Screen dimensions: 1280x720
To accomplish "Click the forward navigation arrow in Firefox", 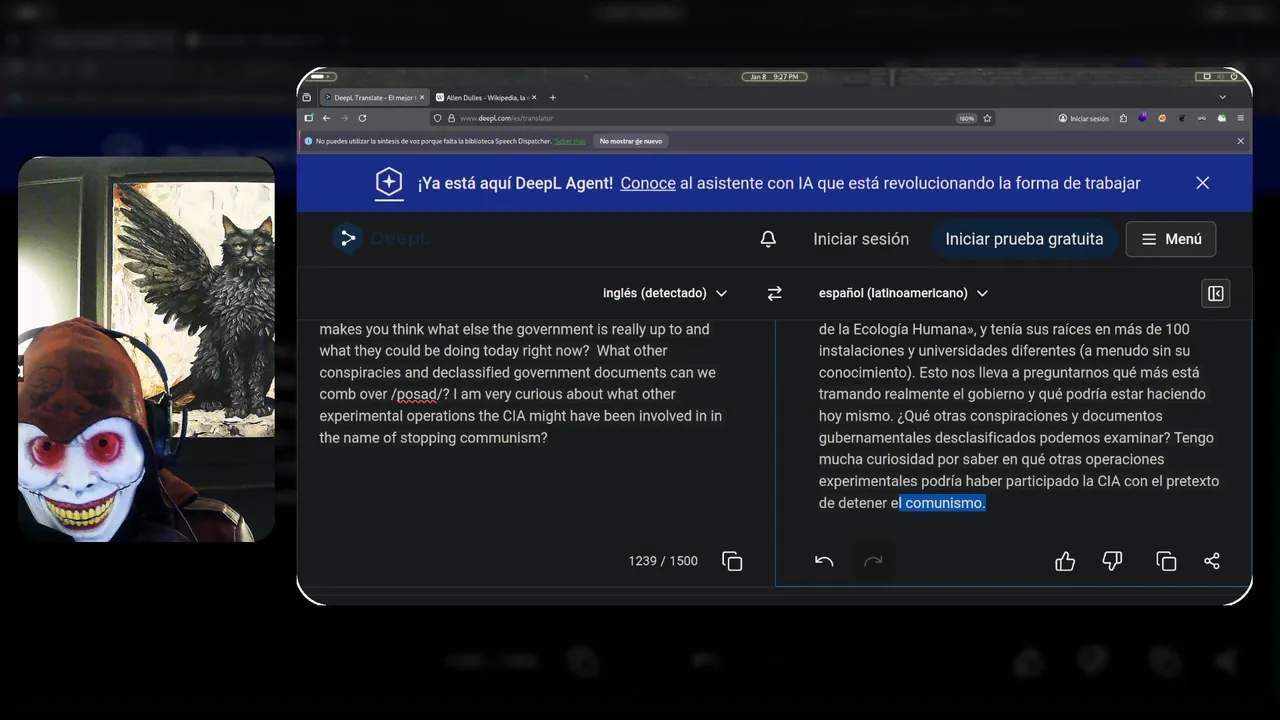I will 344,118.
